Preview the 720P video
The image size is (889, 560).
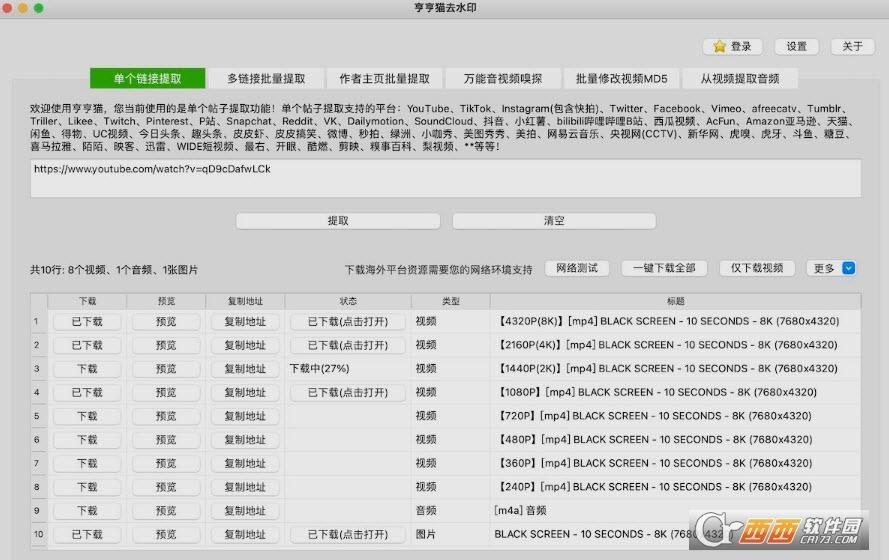point(166,416)
